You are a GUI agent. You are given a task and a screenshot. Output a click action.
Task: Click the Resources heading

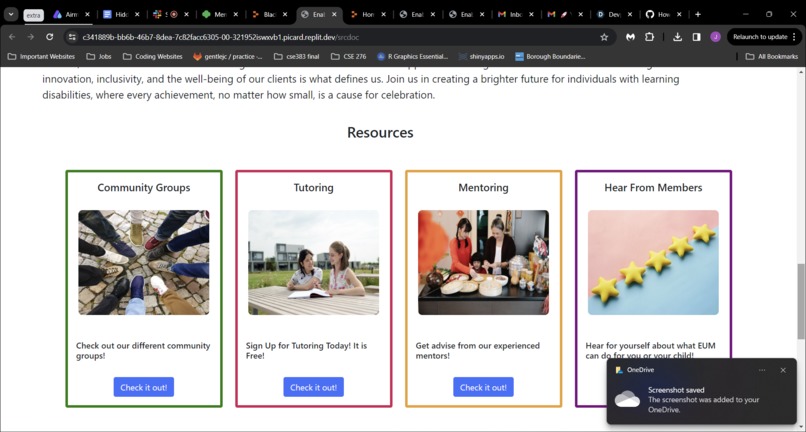pyautogui.click(x=380, y=133)
